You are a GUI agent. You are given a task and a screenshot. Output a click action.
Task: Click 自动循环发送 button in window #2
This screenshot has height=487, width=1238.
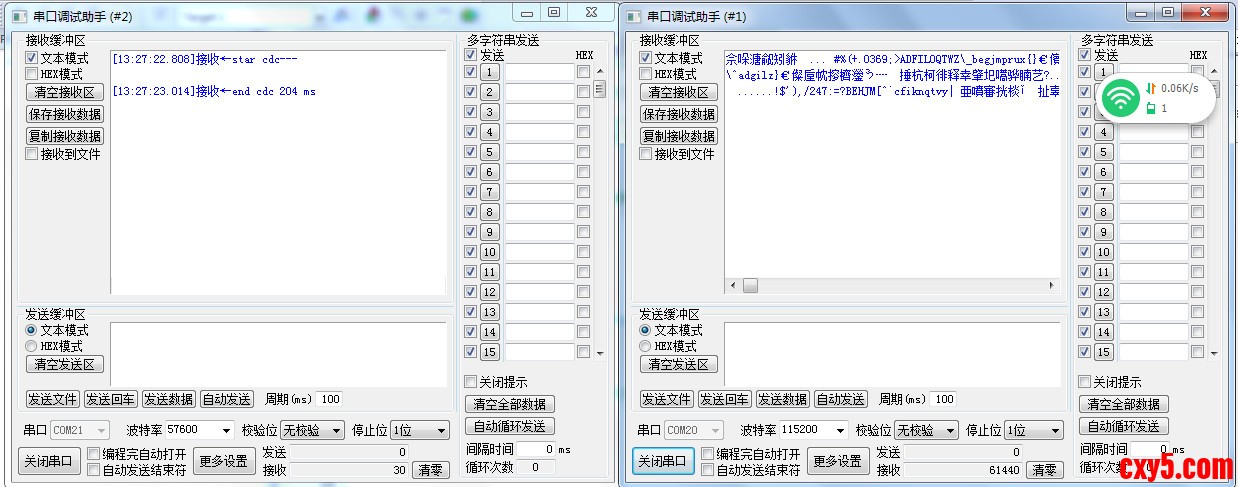click(x=509, y=426)
